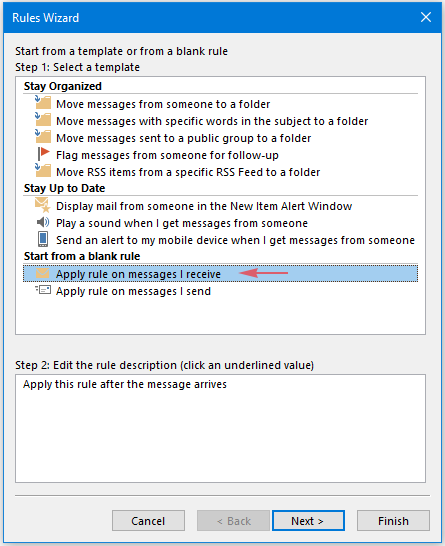
Task: Click folder icon for public group rule
Action: 43,137
